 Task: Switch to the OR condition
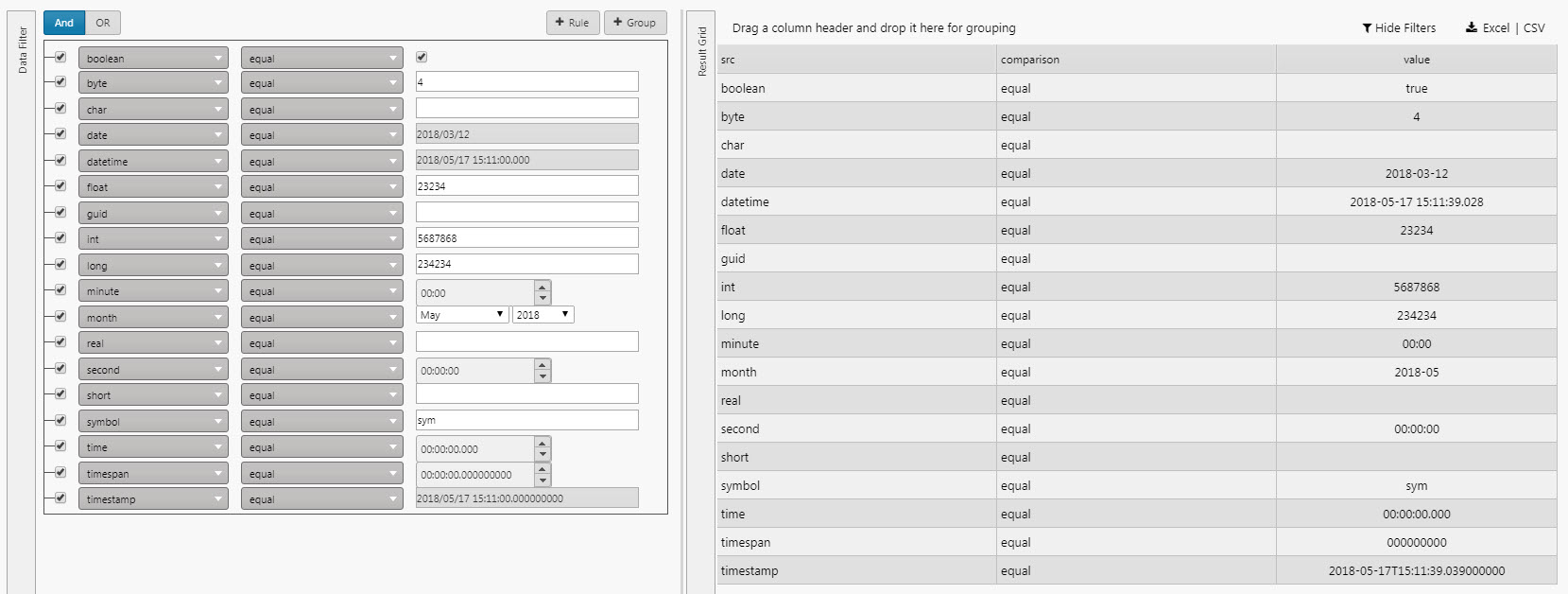[102, 23]
